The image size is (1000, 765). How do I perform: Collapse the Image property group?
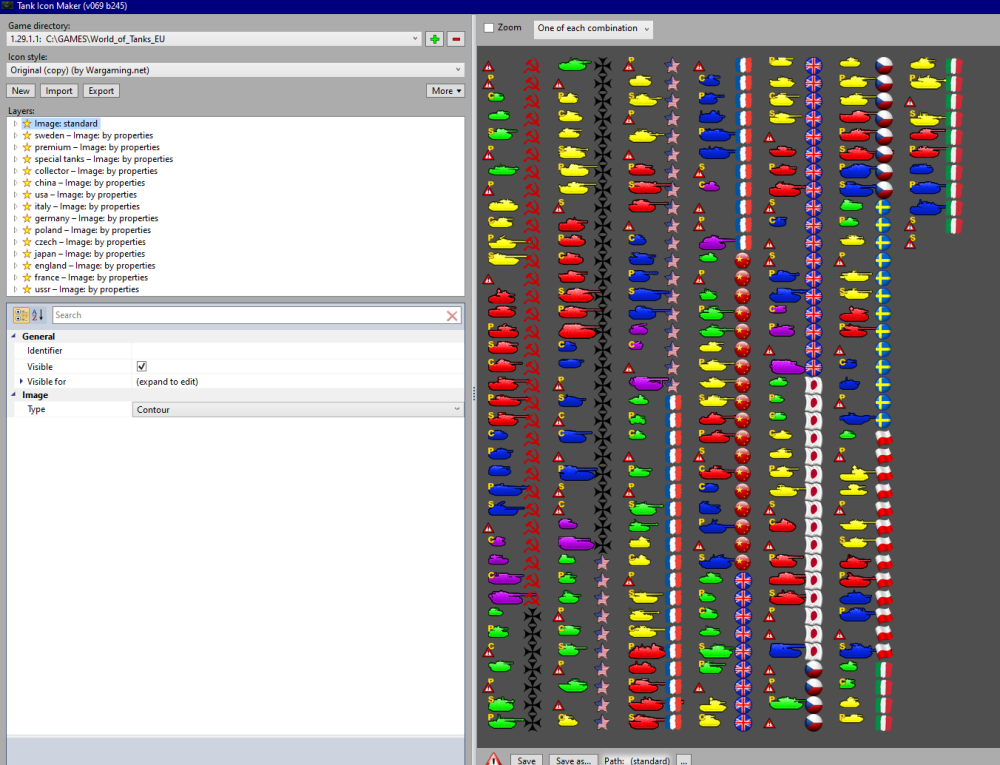pos(13,395)
